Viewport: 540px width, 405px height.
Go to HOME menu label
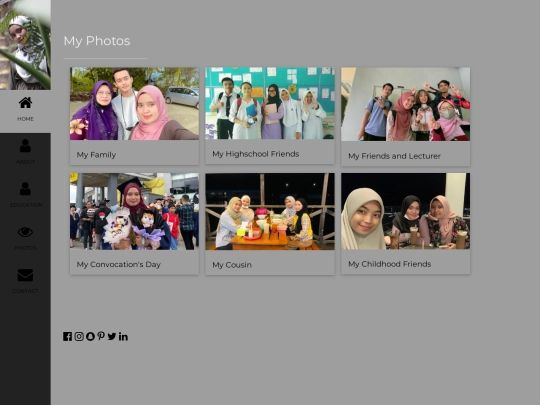click(25, 119)
